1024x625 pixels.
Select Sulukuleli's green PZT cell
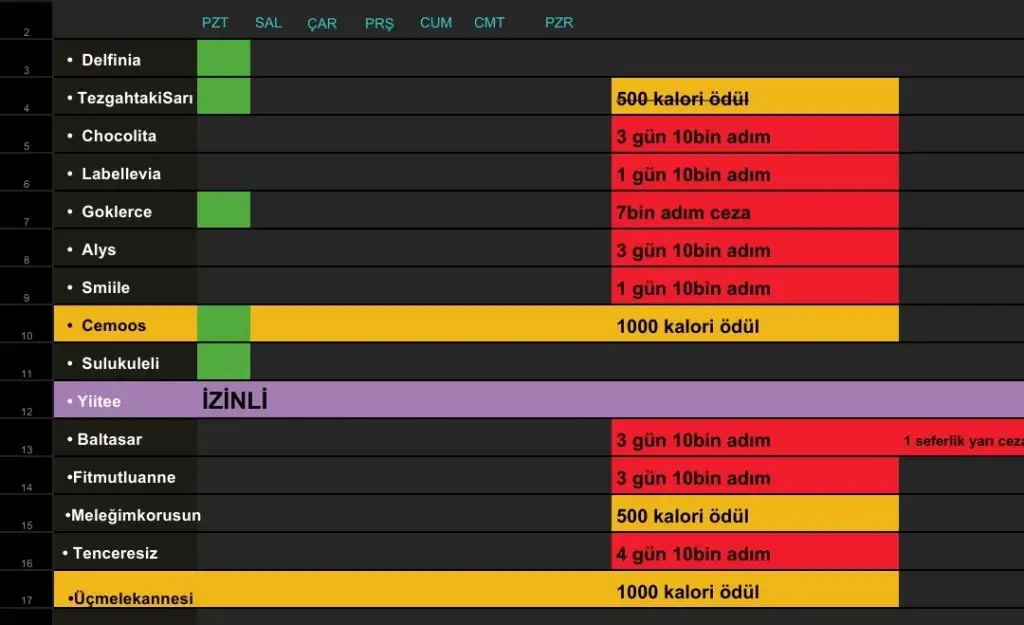223,362
